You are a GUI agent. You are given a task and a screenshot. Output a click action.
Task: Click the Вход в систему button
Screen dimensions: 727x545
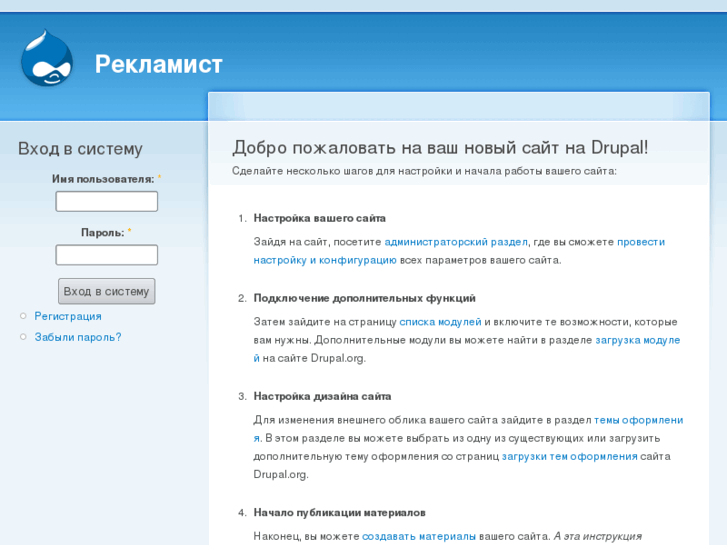107,291
